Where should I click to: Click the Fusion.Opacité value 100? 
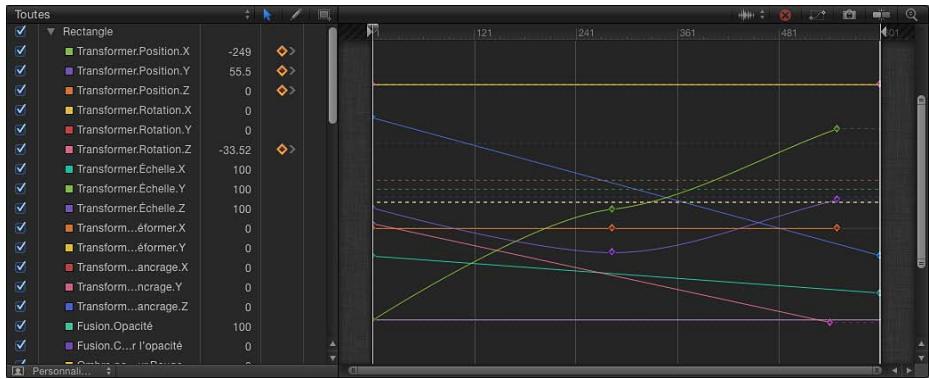(x=242, y=327)
